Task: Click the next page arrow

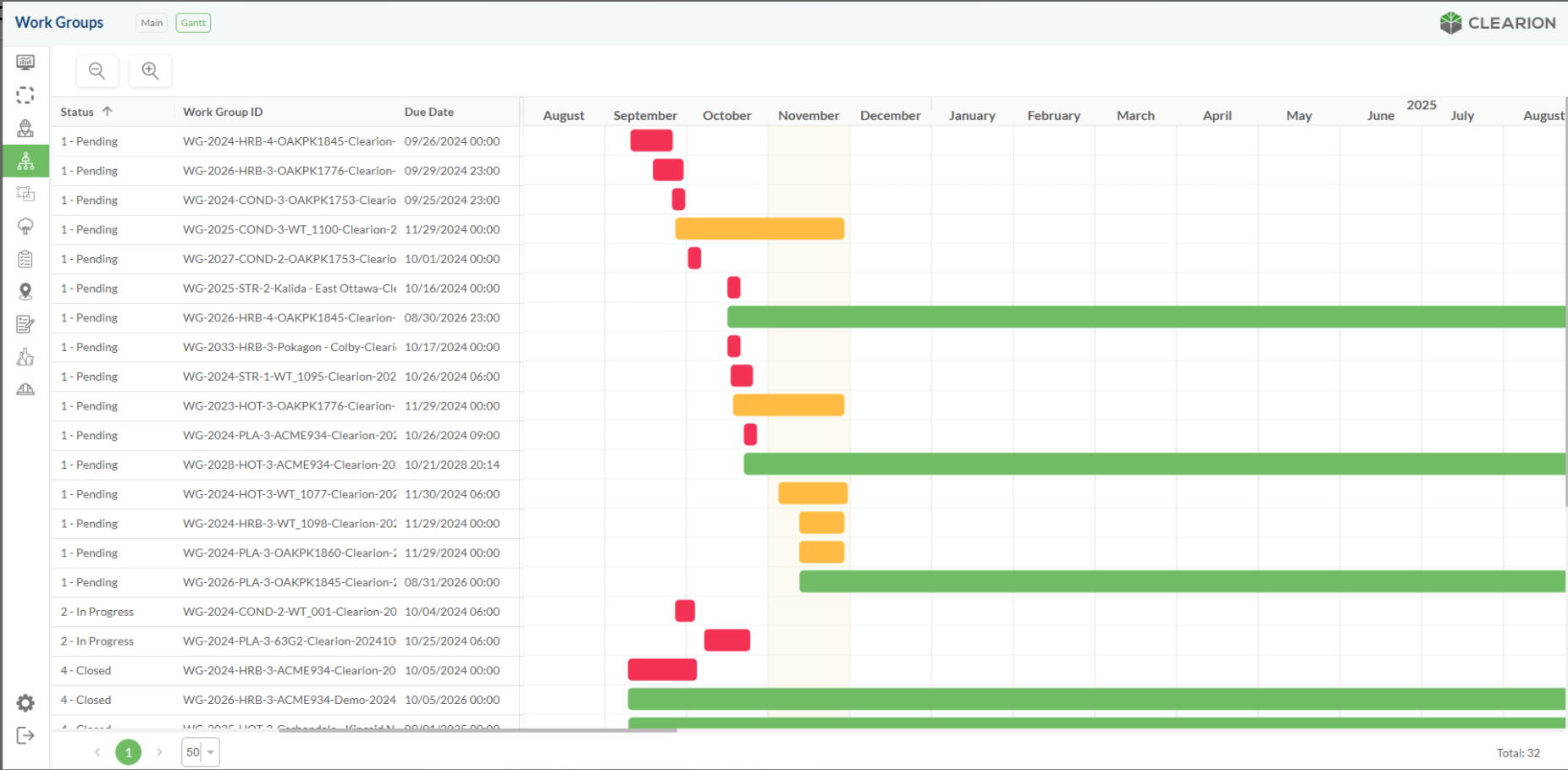Action: click(159, 752)
